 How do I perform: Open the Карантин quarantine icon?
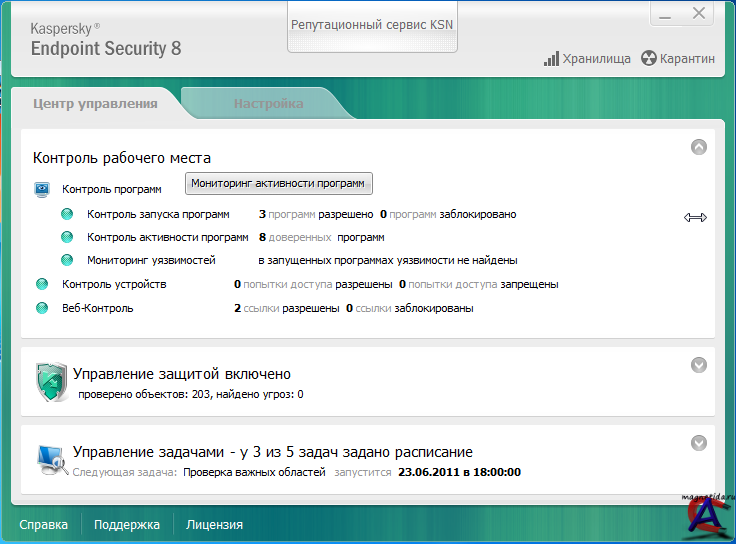649,59
